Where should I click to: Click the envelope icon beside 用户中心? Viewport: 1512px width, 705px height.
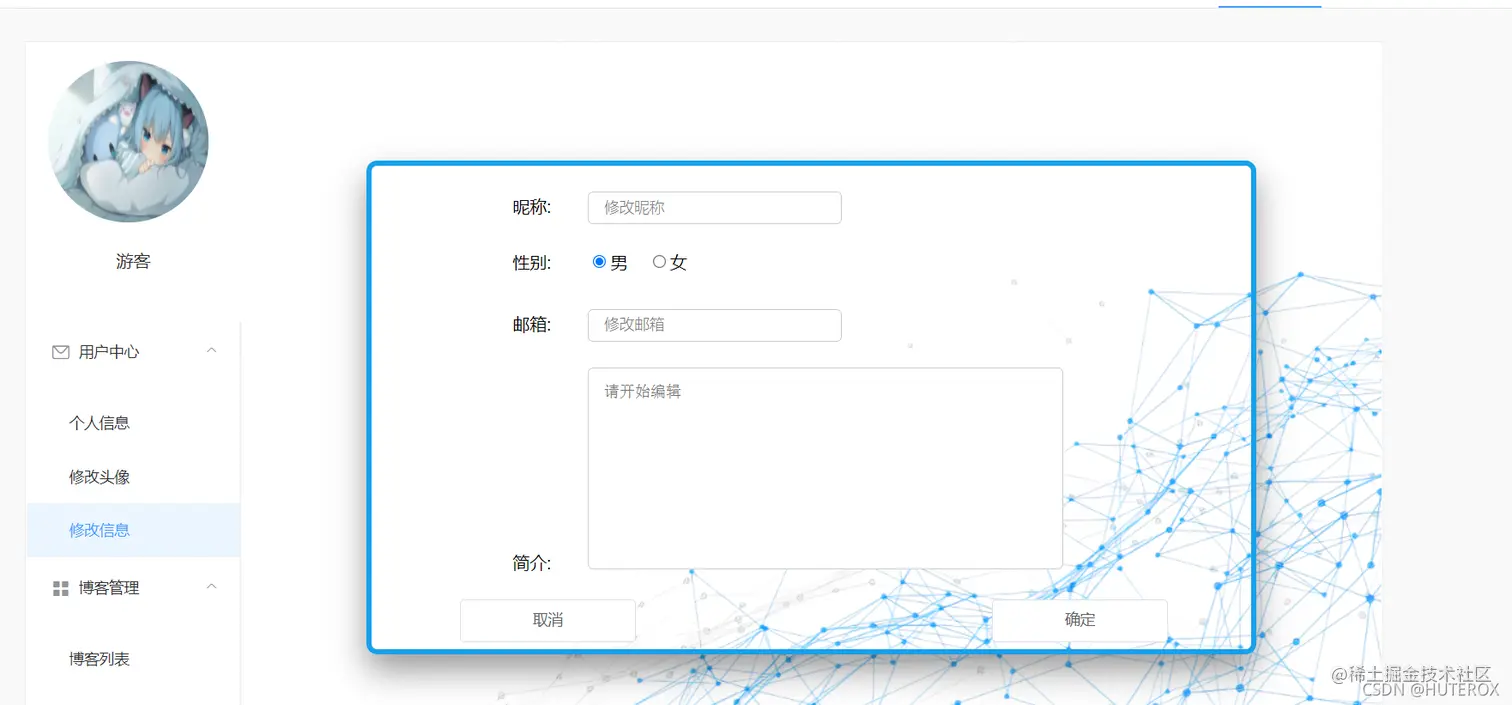(59, 351)
